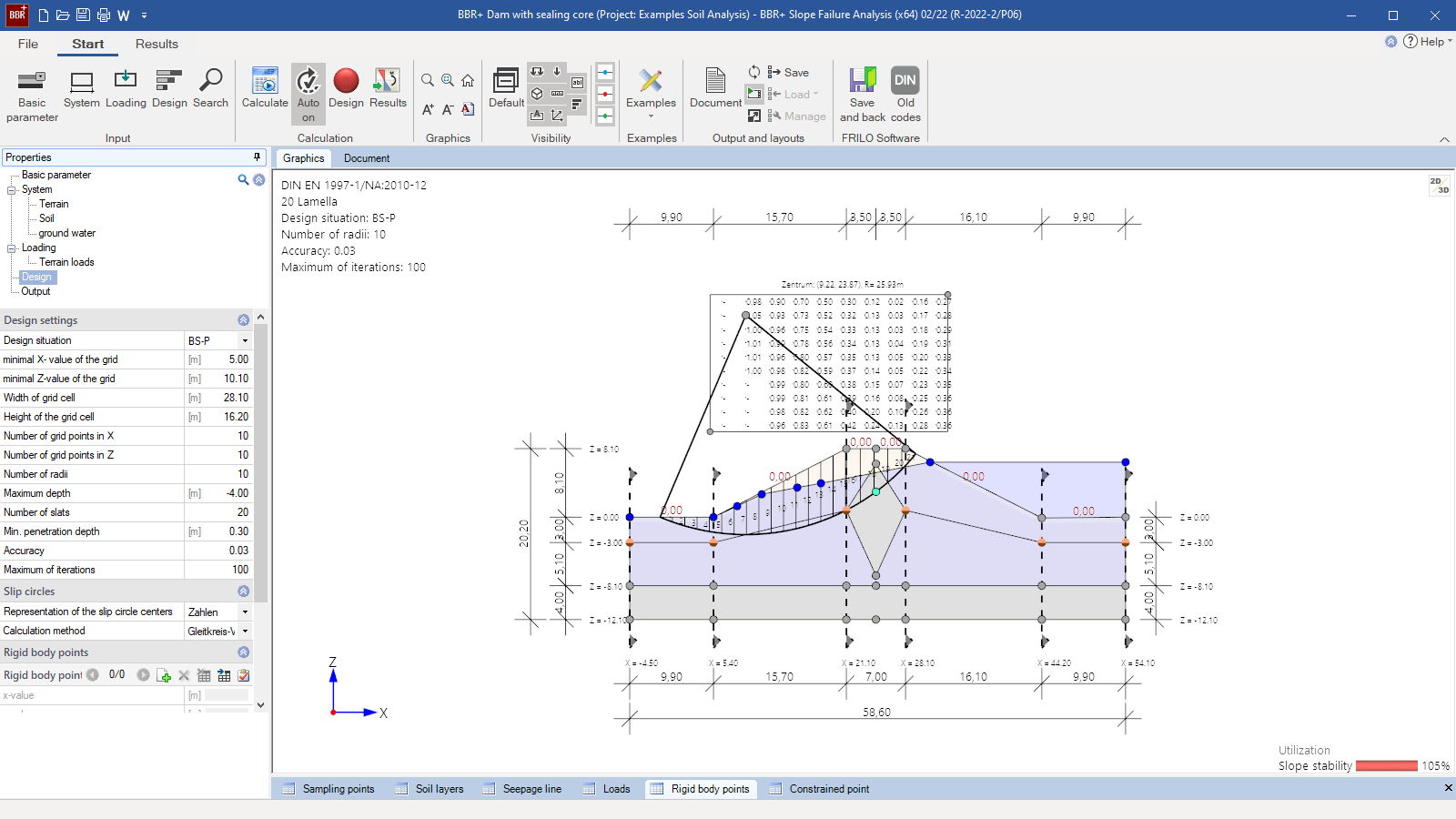Toggle the green point line display
Viewport: 1456px width, 819px height.
pyautogui.click(x=605, y=116)
